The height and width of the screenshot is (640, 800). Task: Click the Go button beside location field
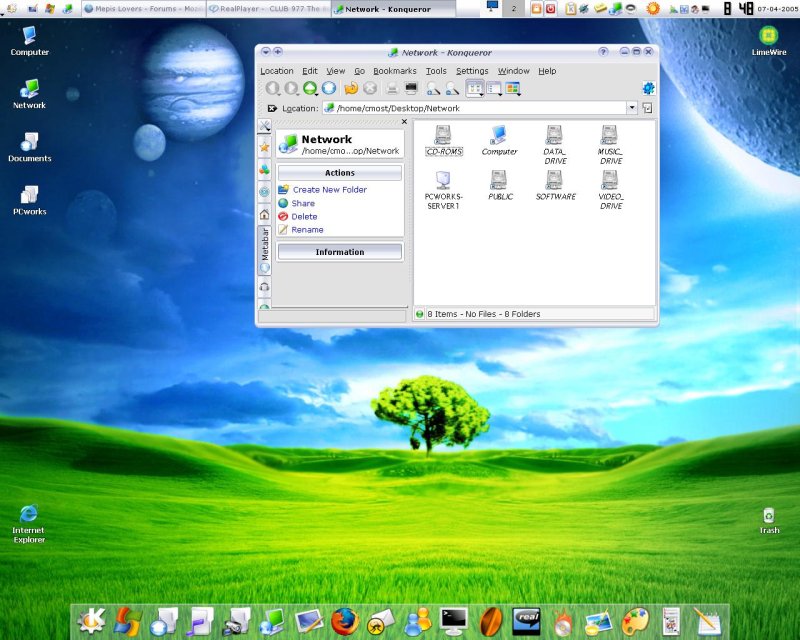pyautogui.click(x=647, y=108)
